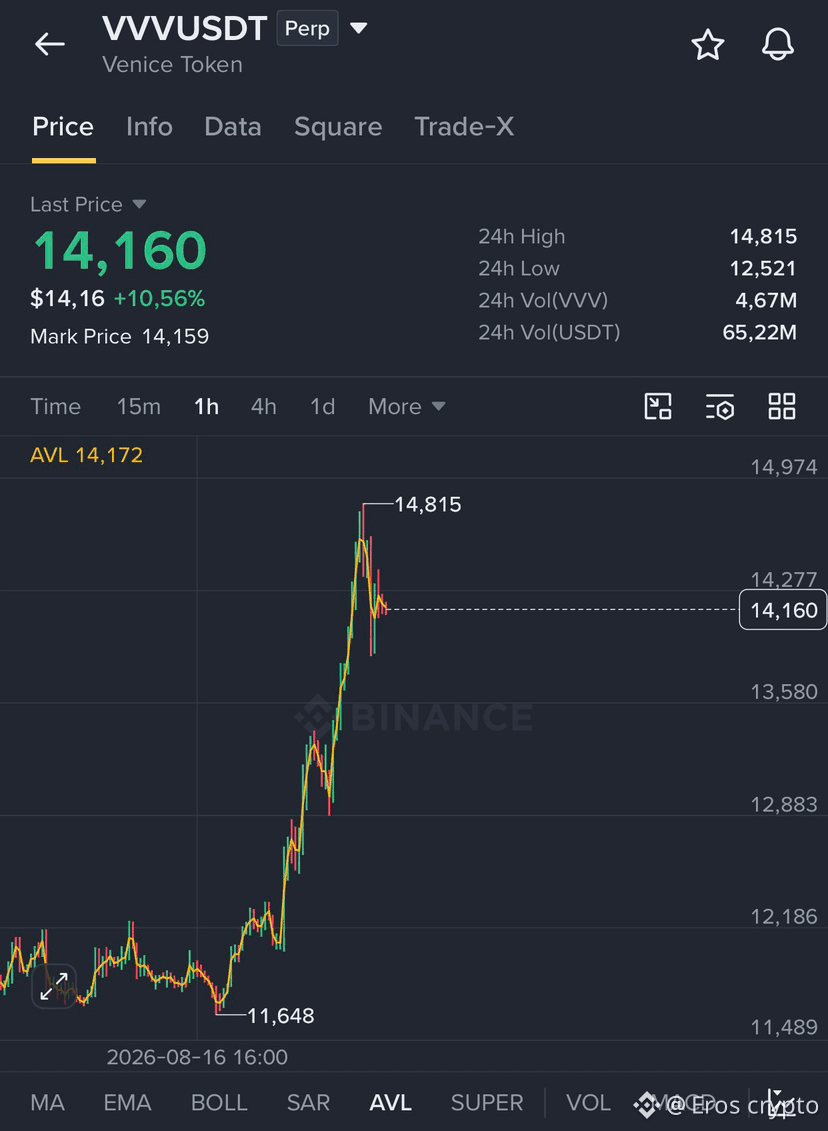Click the 11,489 price axis label

[784, 1027]
